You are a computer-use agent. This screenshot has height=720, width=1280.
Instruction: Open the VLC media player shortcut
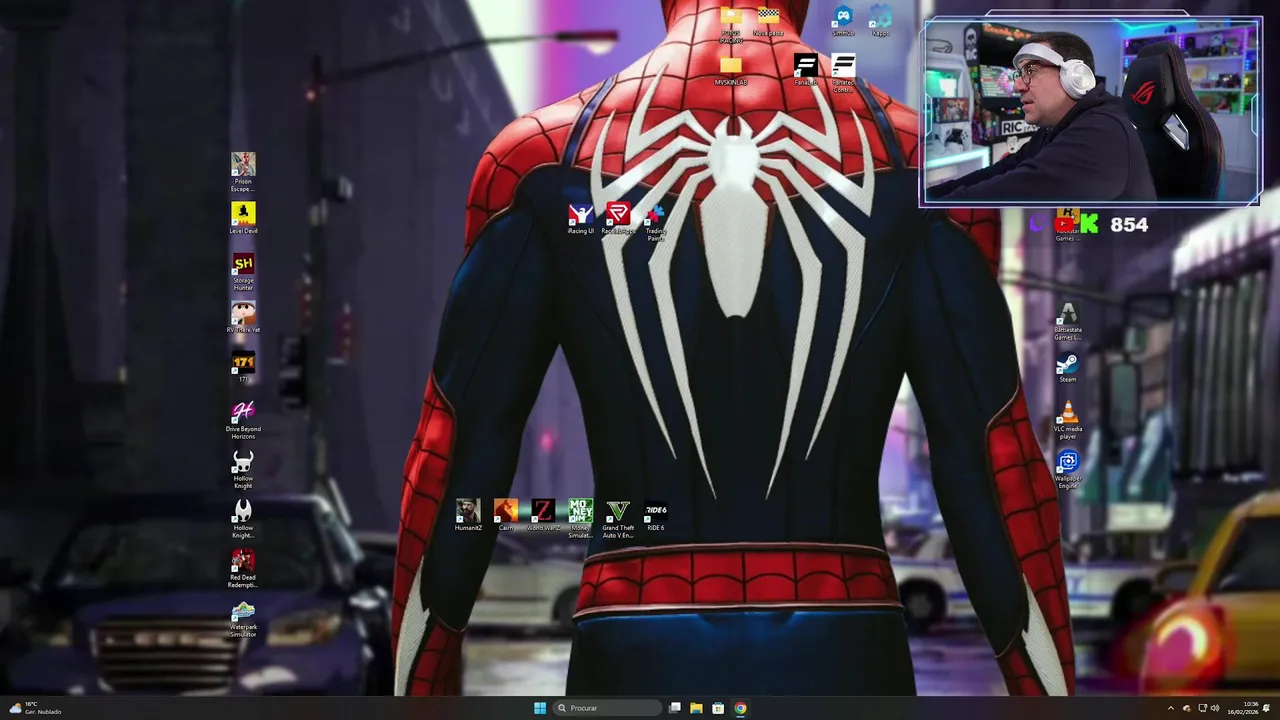coord(1068,420)
